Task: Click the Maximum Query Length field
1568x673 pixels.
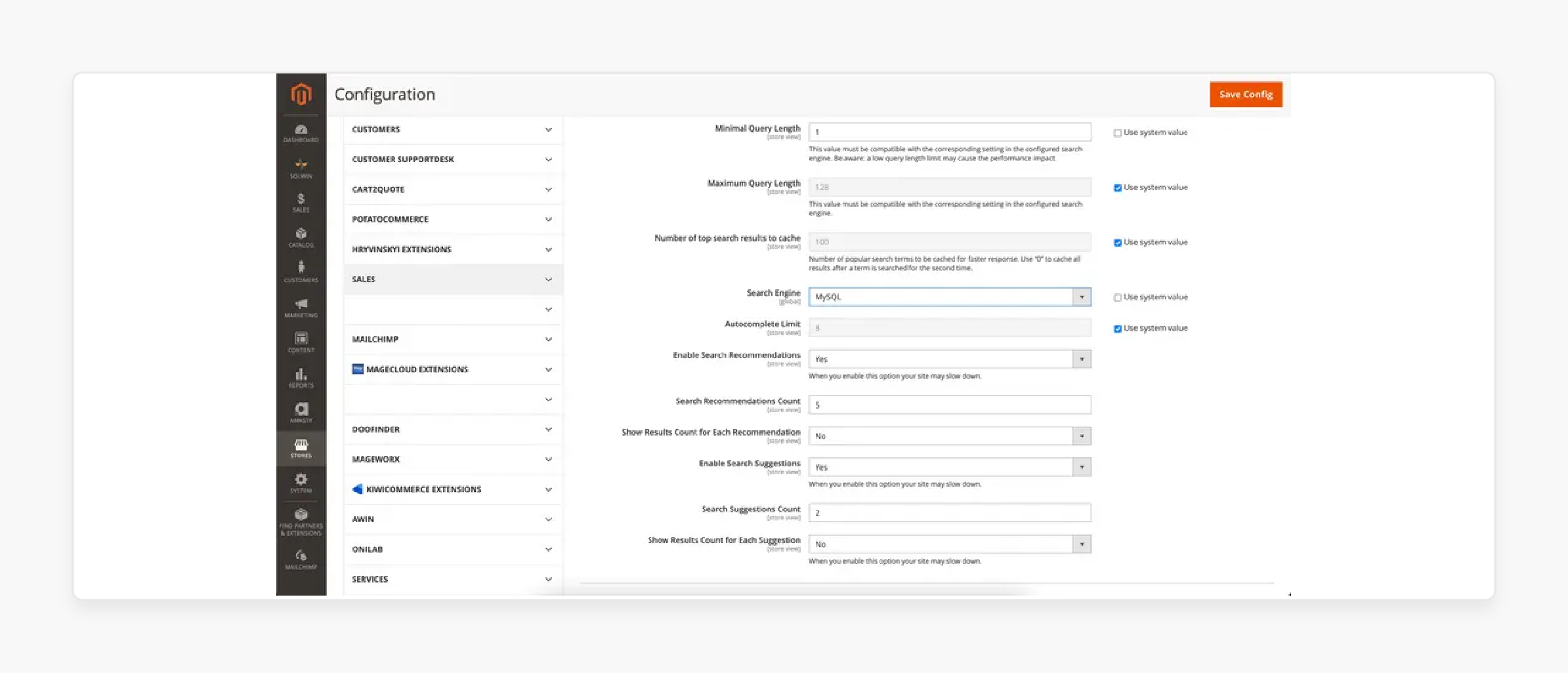Action: [x=950, y=187]
